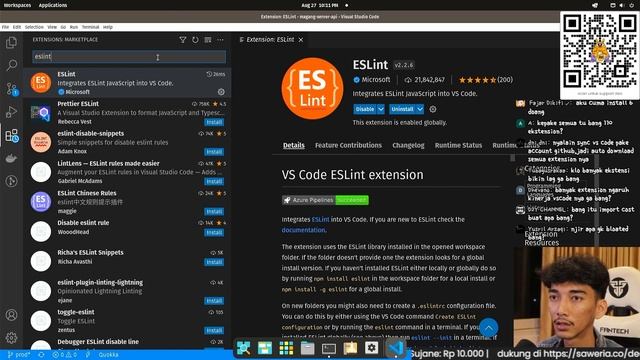640x360 pixels.
Task: Switch to Runtime Status tab
Action: pyautogui.click(x=458, y=145)
